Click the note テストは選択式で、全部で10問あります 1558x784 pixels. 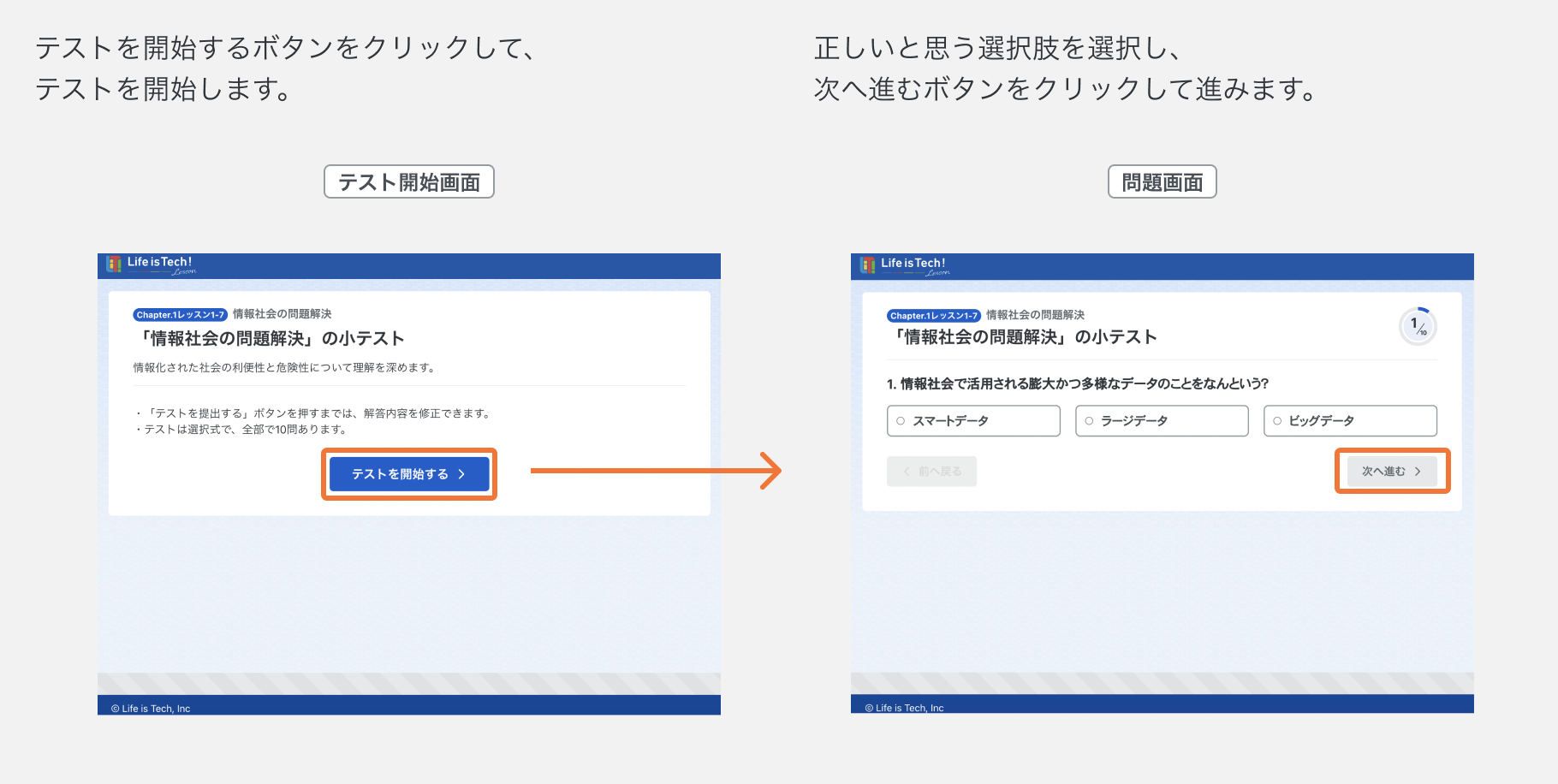point(241,429)
